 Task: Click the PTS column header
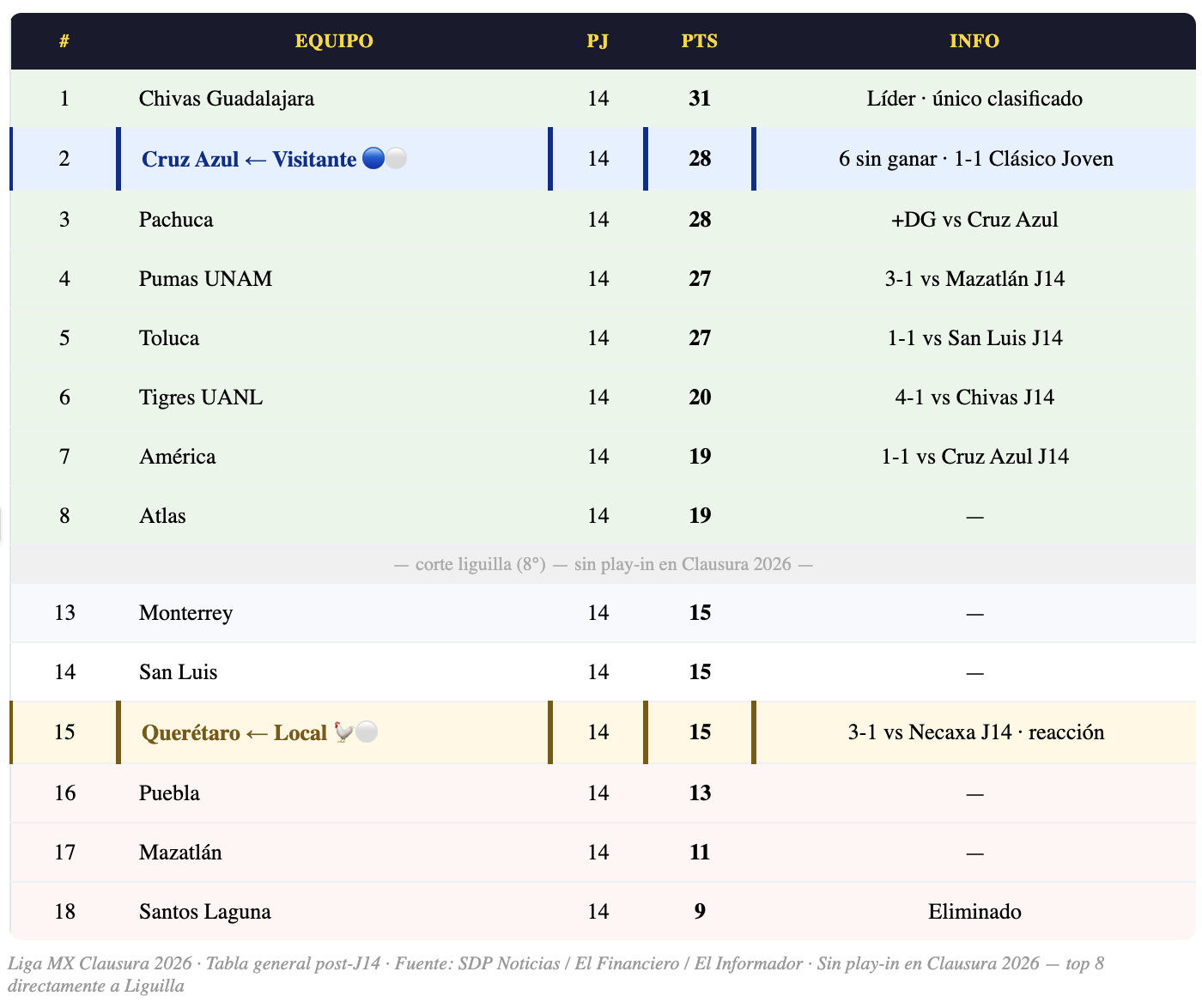699,41
